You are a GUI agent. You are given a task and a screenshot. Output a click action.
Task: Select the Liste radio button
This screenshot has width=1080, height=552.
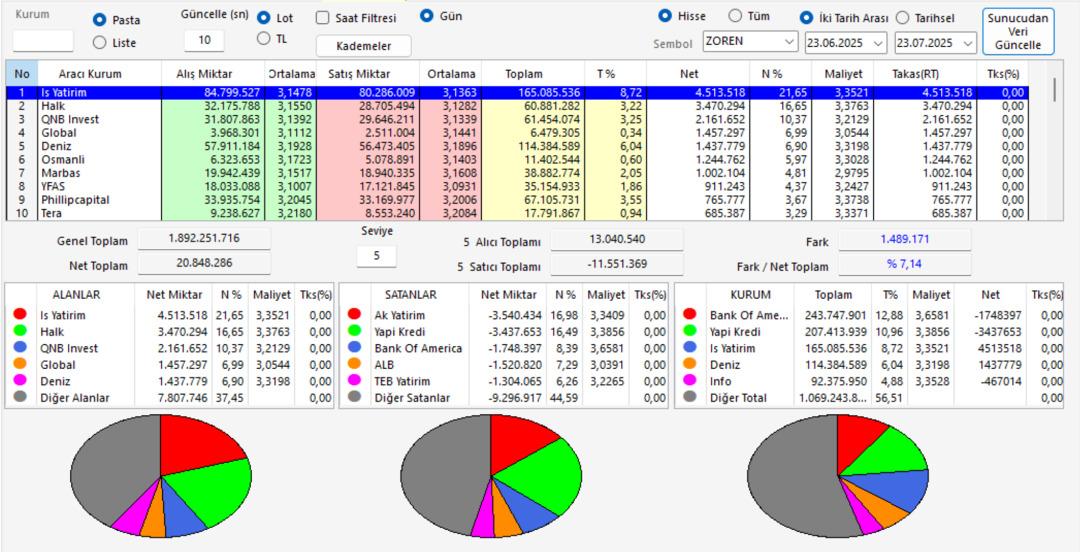[99, 43]
